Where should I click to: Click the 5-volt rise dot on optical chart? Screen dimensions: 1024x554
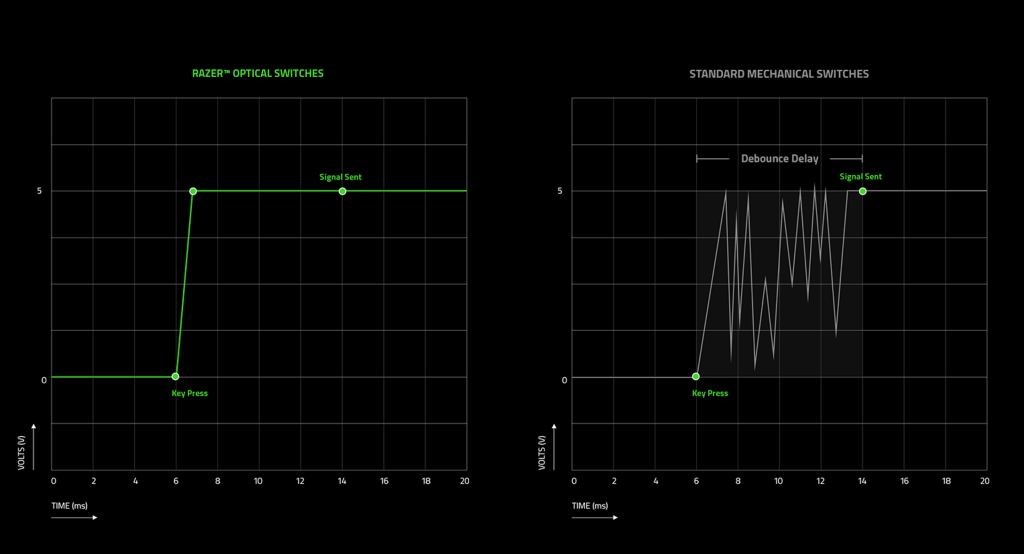193,191
